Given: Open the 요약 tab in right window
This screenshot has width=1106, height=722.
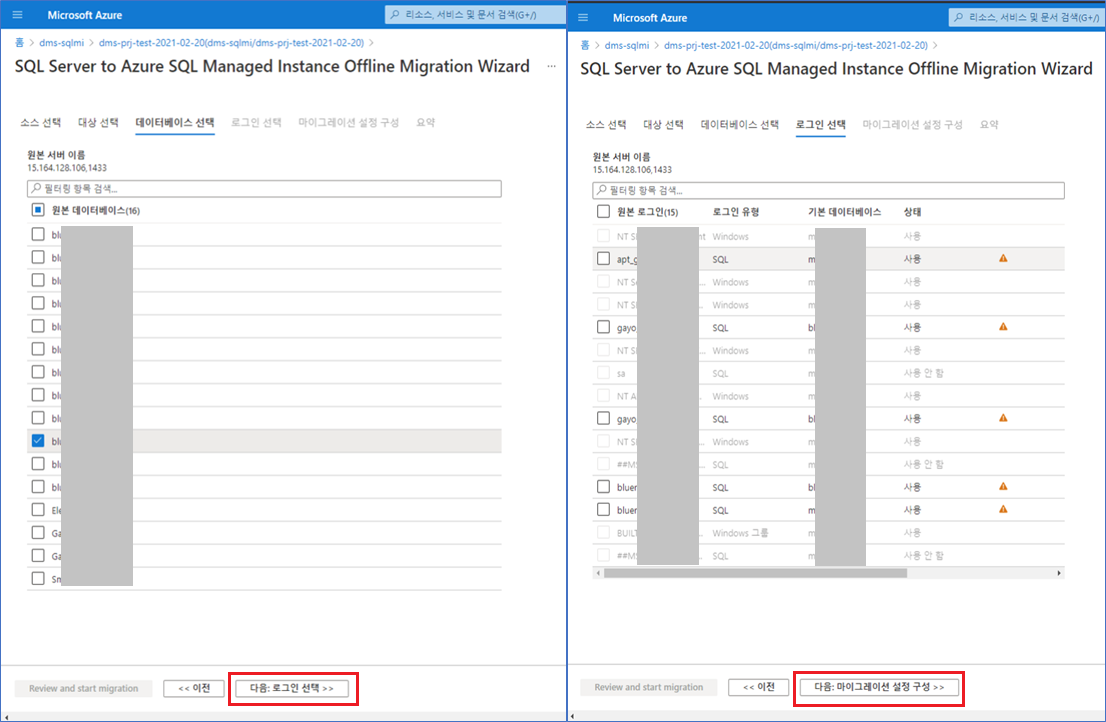Looking at the screenshot, I should click(x=989, y=125).
